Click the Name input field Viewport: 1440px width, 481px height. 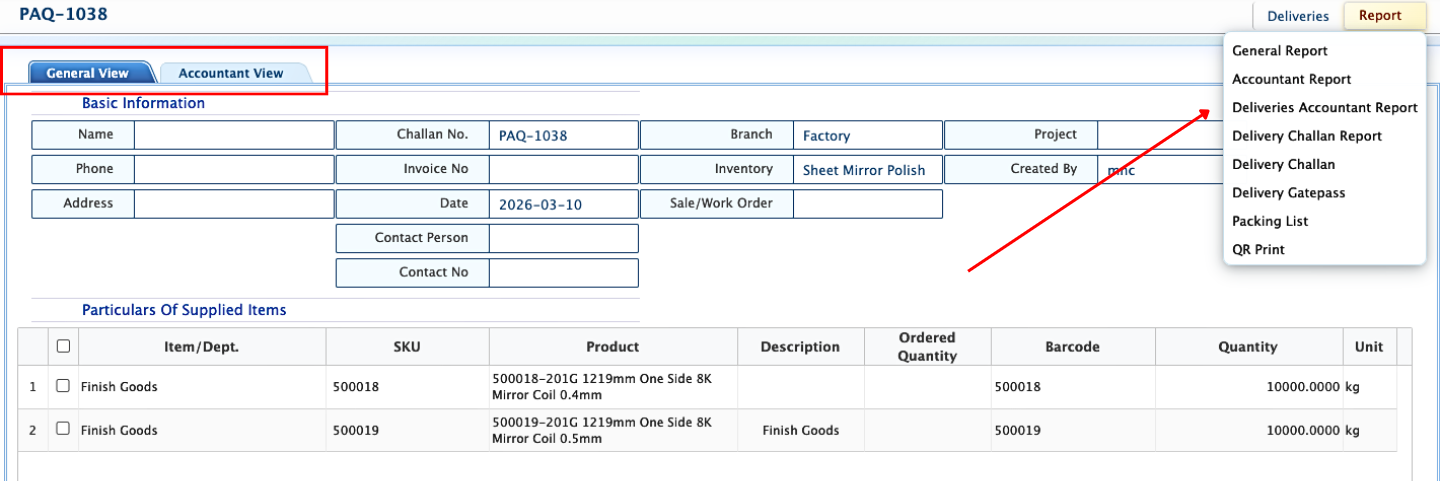pyautogui.click(x=234, y=135)
